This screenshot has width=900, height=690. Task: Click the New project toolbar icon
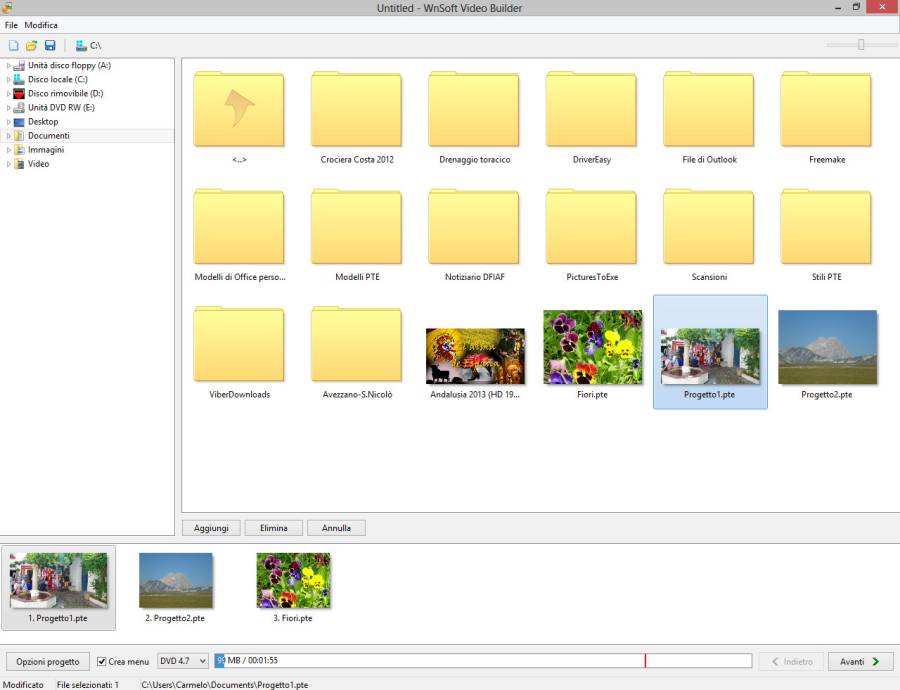click(x=13, y=45)
